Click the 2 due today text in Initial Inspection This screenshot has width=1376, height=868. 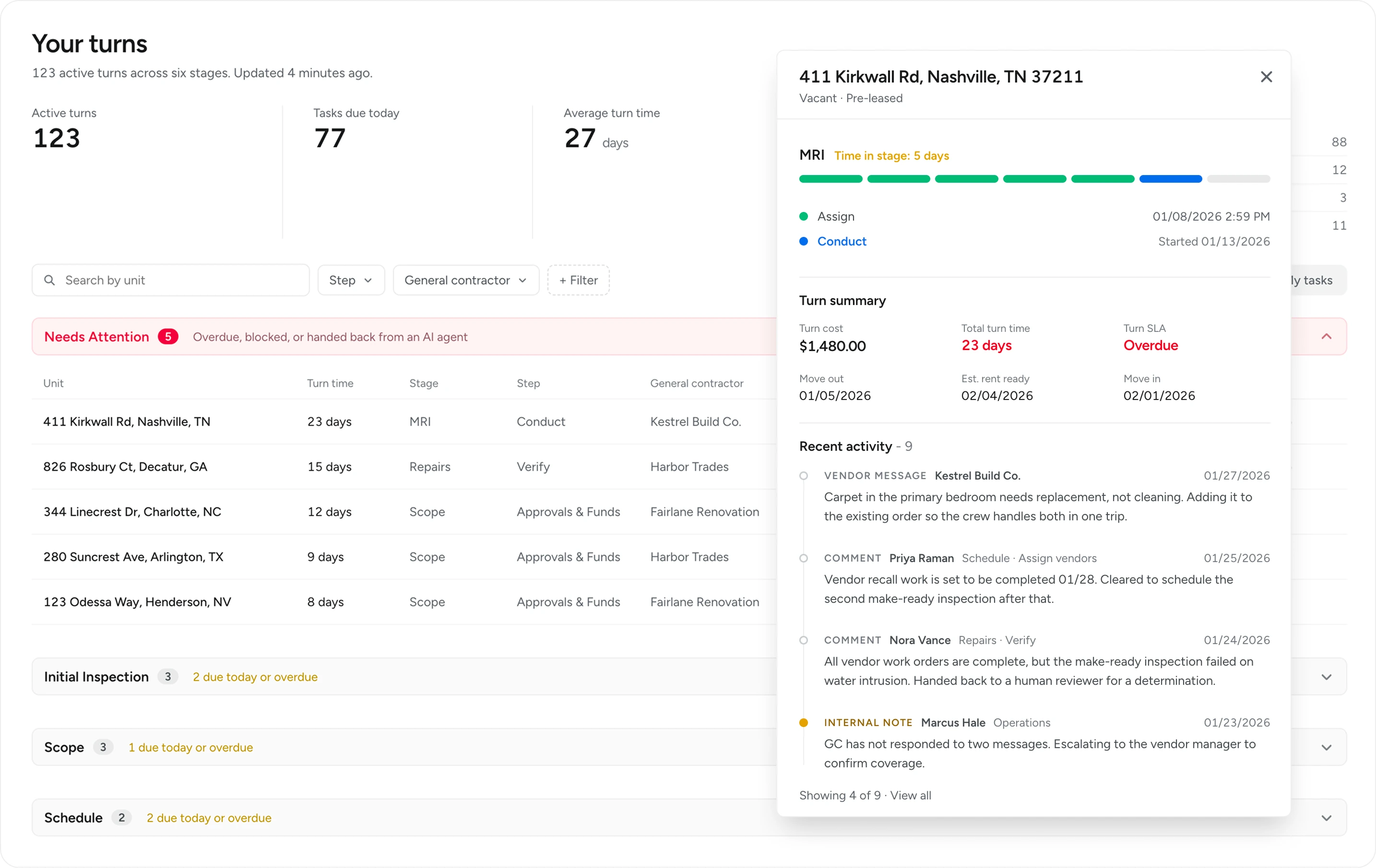pyautogui.click(x=255, y=677)
